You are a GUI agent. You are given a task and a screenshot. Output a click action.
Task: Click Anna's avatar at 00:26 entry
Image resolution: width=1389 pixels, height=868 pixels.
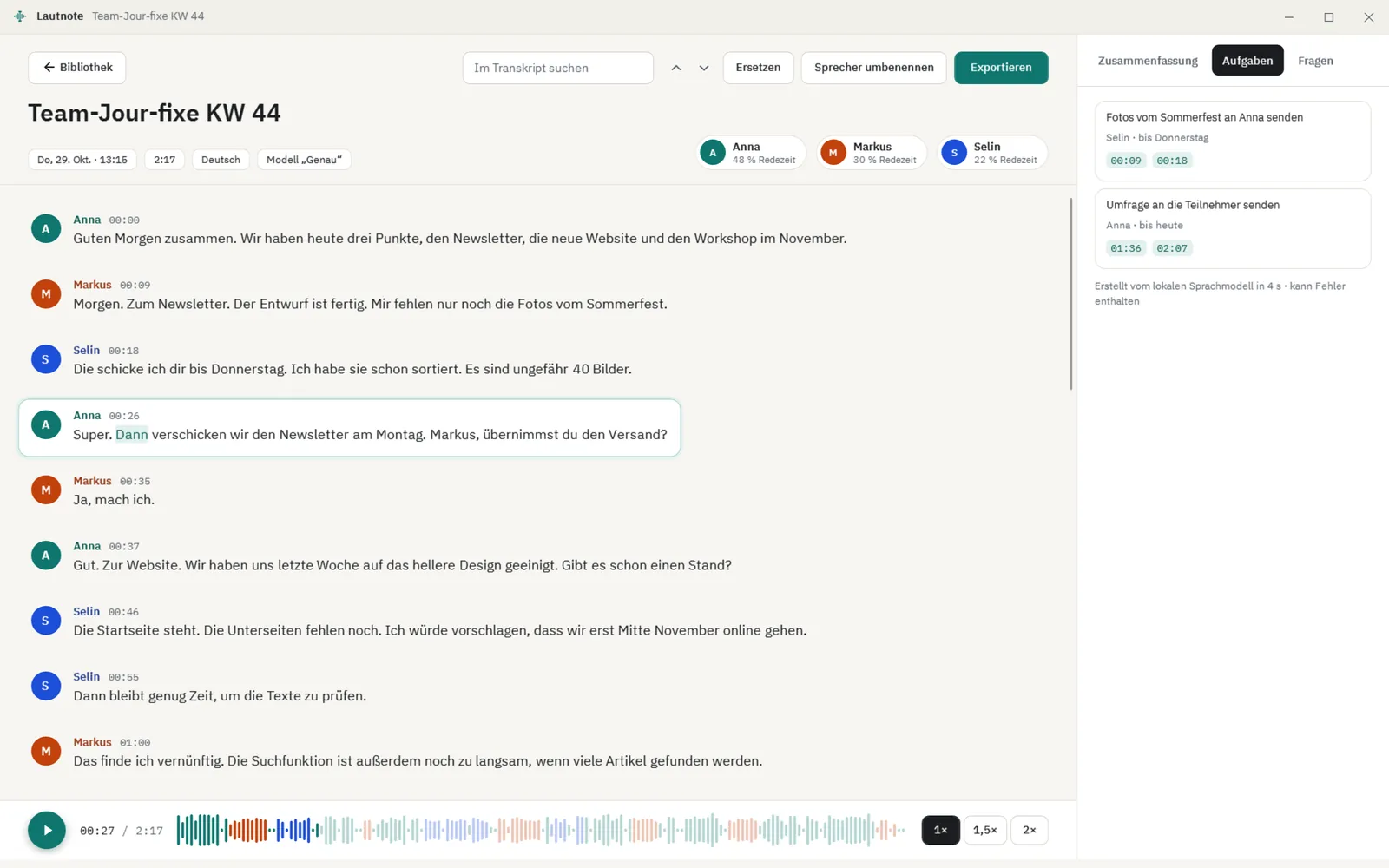click(46, 424)
